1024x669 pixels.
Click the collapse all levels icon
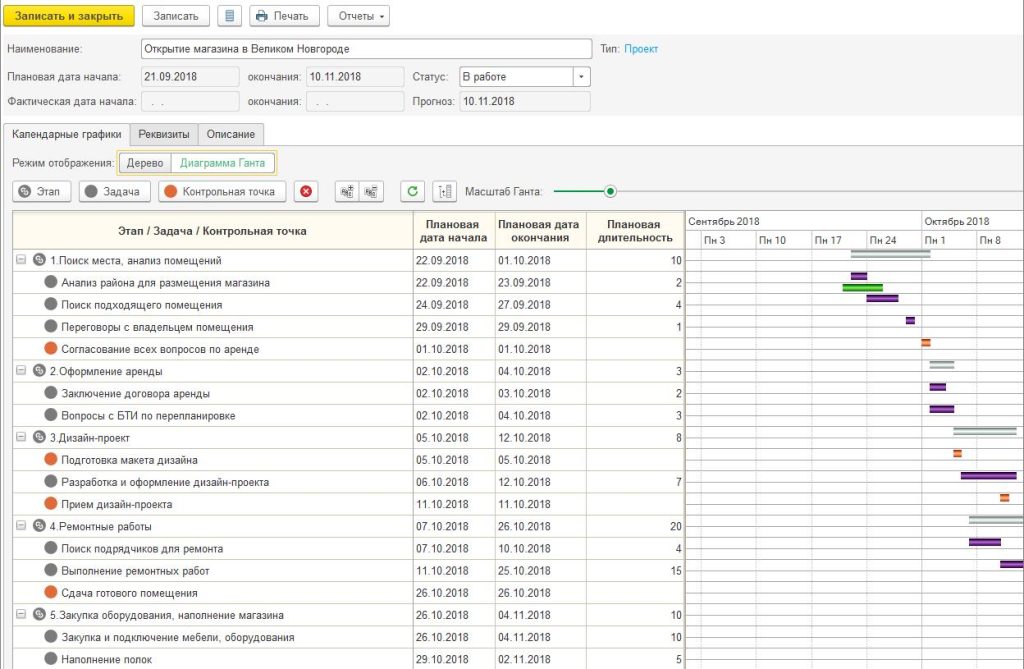(x=371, y=191)
